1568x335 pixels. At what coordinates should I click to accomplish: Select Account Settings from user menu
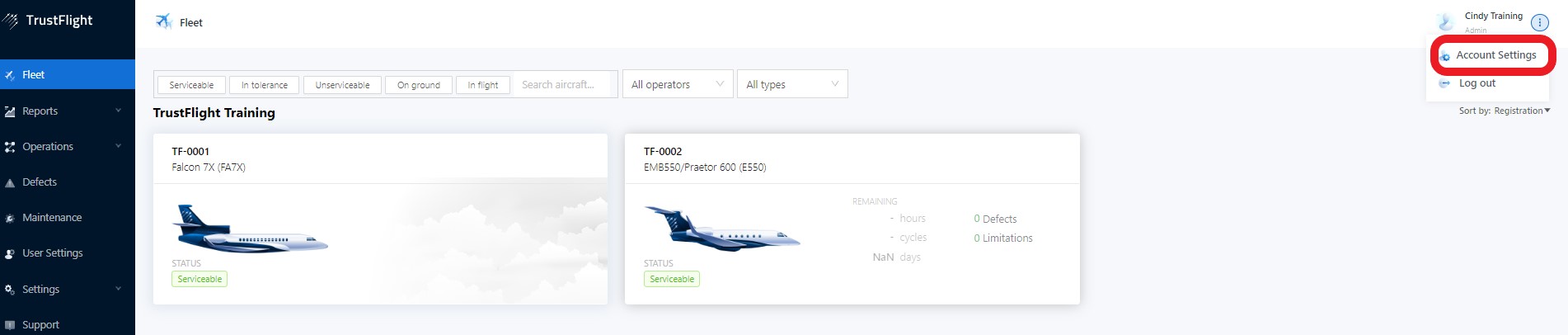[x=1495, y=55]
